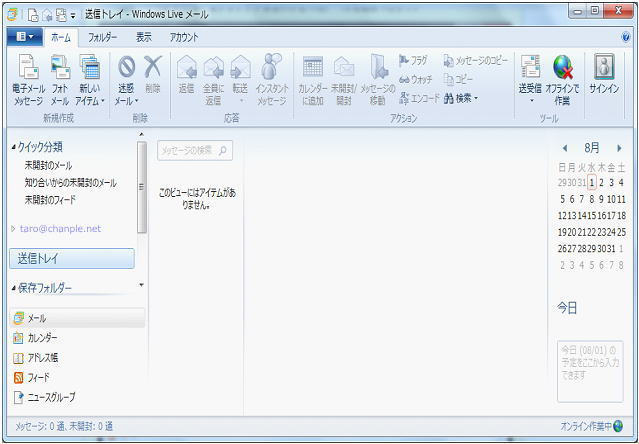Click the 今日 (08/01) event entry box
639x444 pixels.
coord(590,371)
